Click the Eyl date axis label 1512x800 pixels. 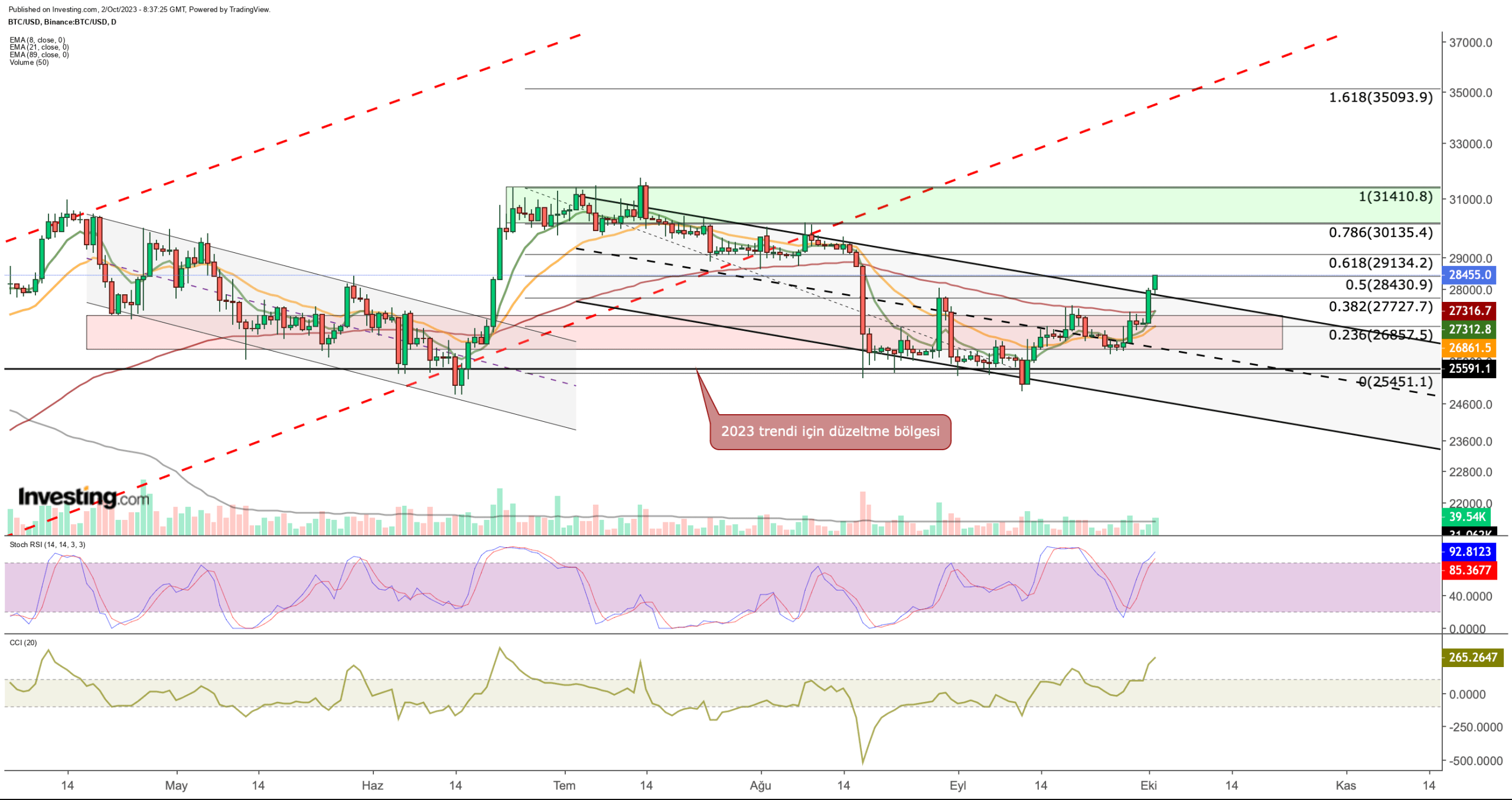pyautogui.click(x=958, y=786)
